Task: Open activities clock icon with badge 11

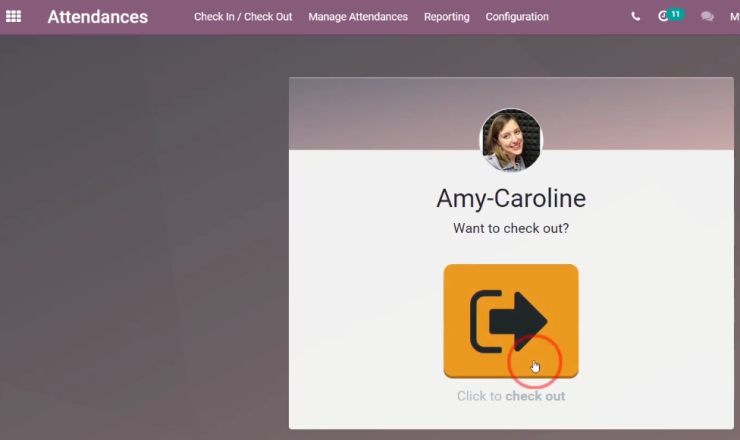Action: tap(671, 16)
